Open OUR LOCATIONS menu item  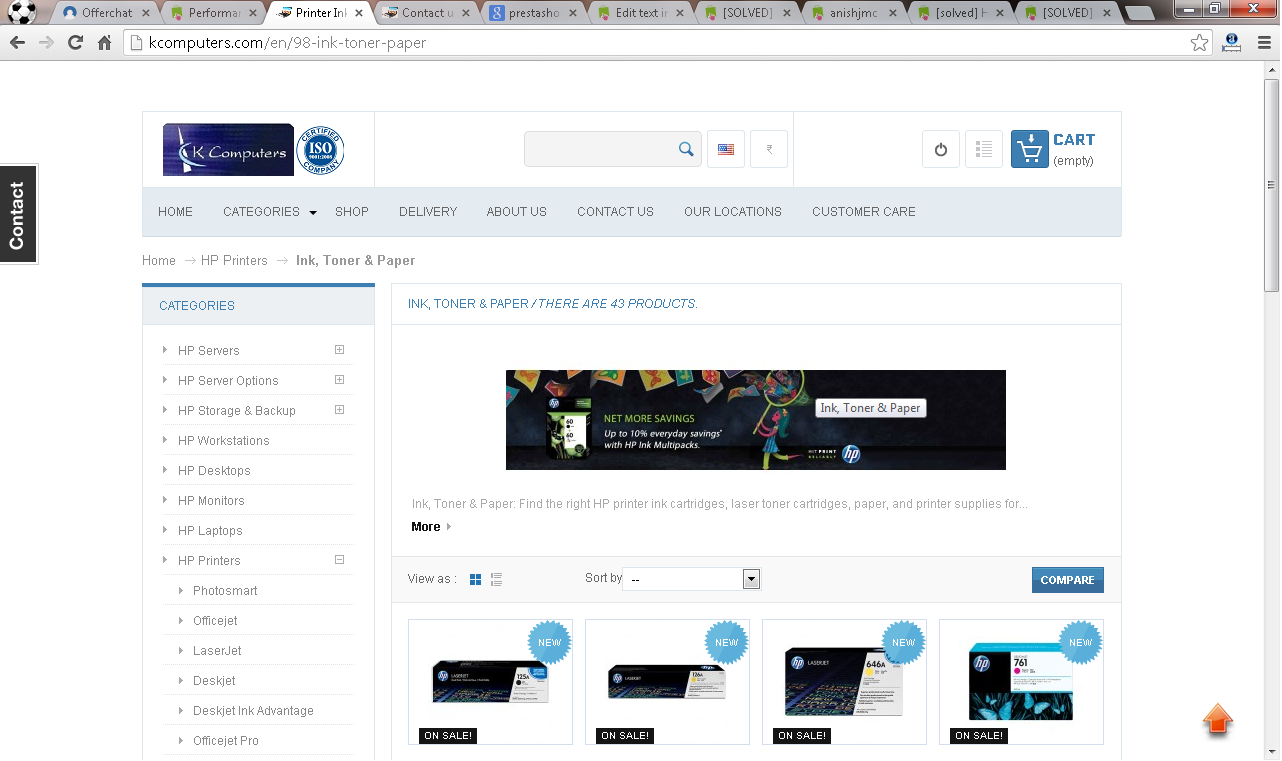click(x=733, y=212)
